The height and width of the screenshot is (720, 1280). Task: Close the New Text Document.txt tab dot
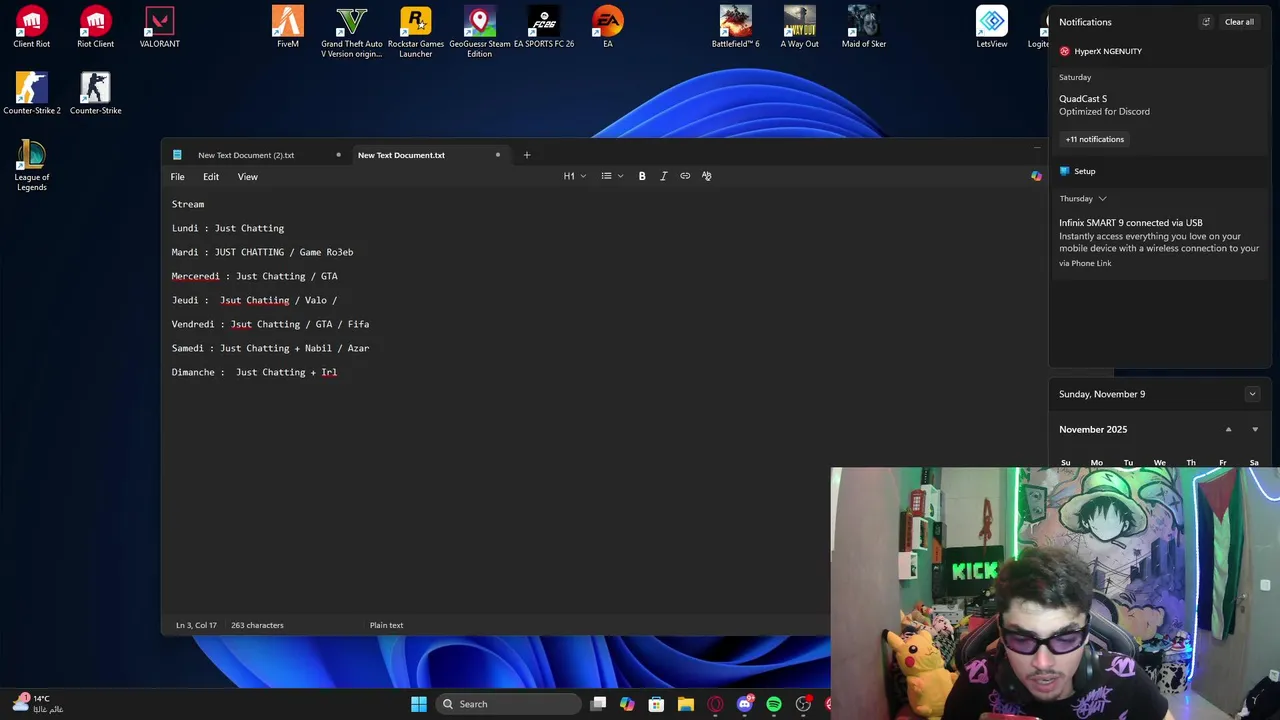coord(497,155)
